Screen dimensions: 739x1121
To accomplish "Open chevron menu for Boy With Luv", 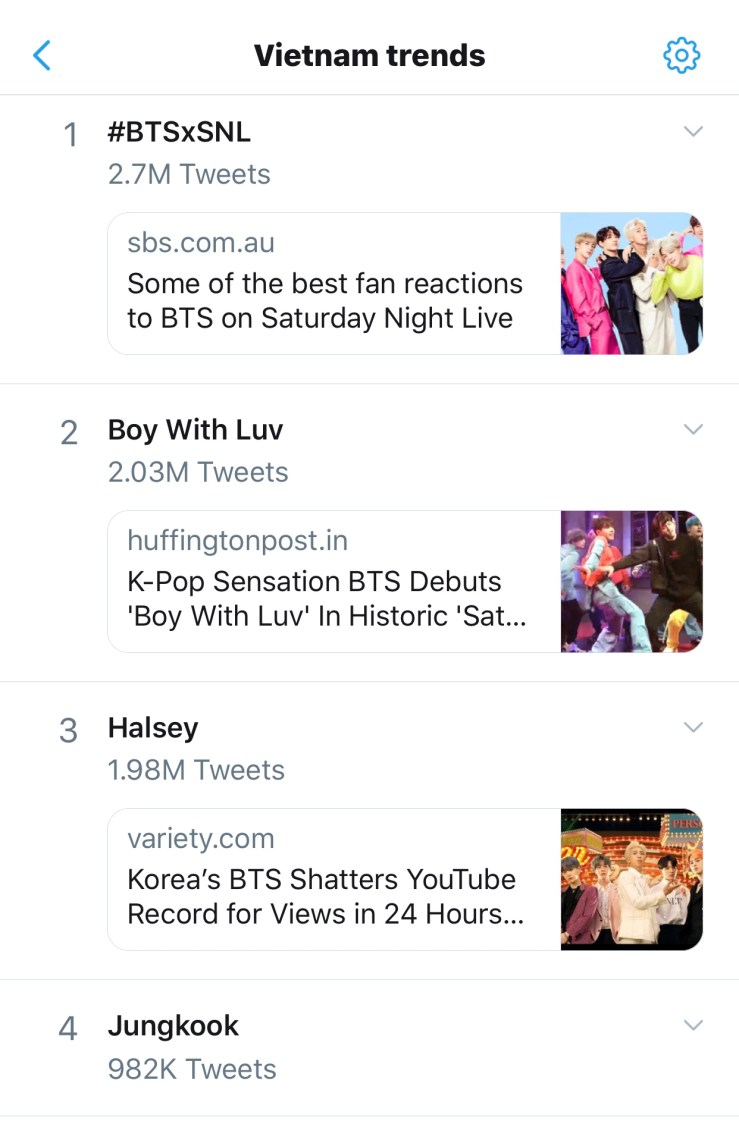I will pos(693,429).
